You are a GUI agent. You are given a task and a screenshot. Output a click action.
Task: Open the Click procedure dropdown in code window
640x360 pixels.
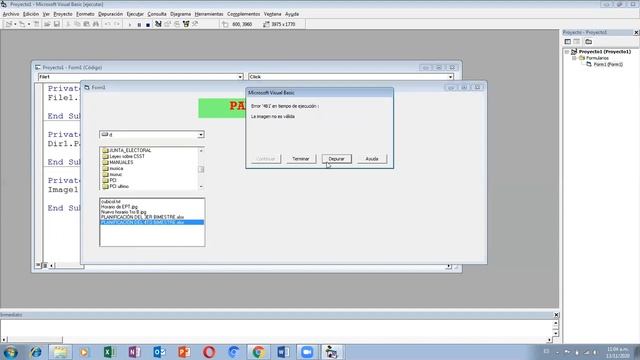point(450,77)
